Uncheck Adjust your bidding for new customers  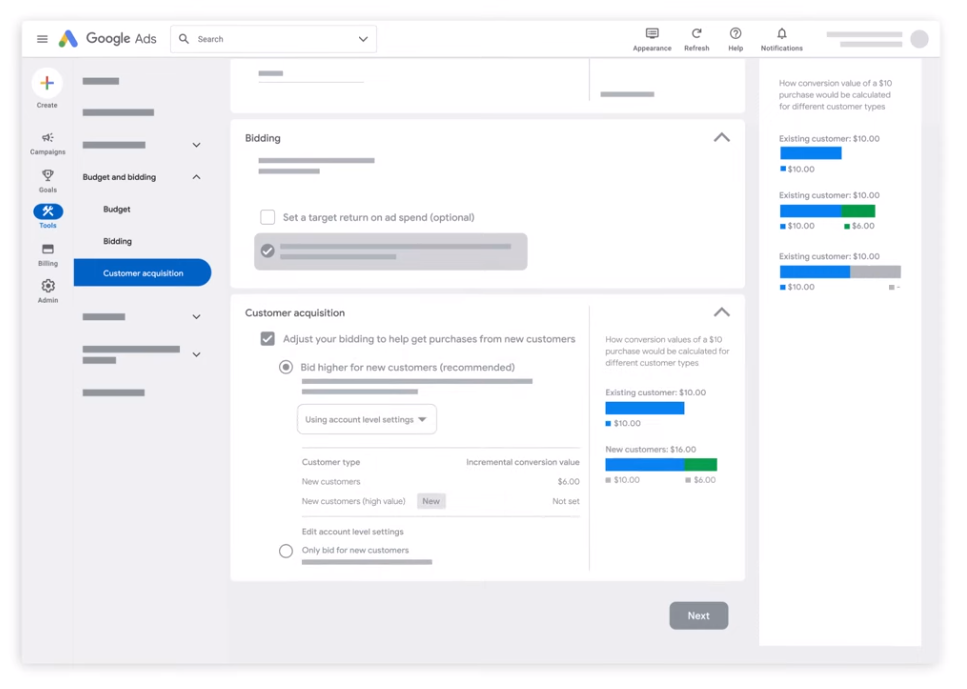pos(268,339)
